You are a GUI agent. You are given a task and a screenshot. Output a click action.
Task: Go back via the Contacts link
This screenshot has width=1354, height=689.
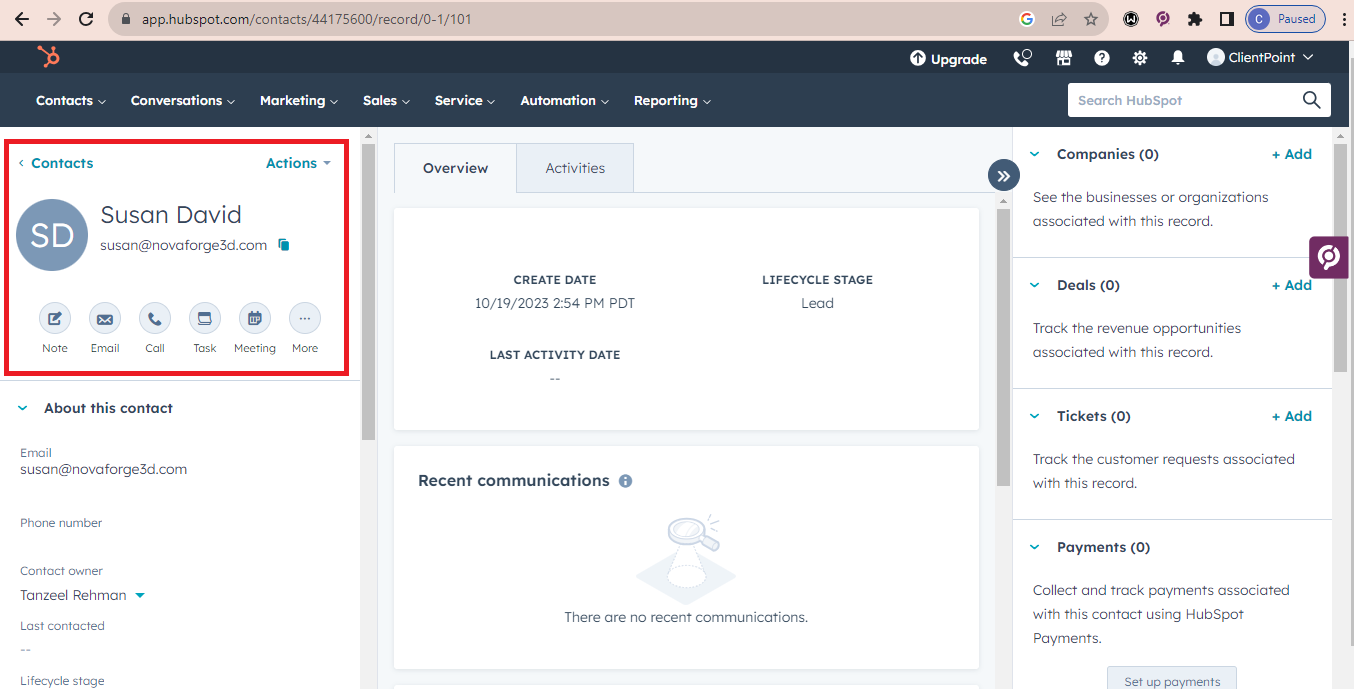pos(56,163)
